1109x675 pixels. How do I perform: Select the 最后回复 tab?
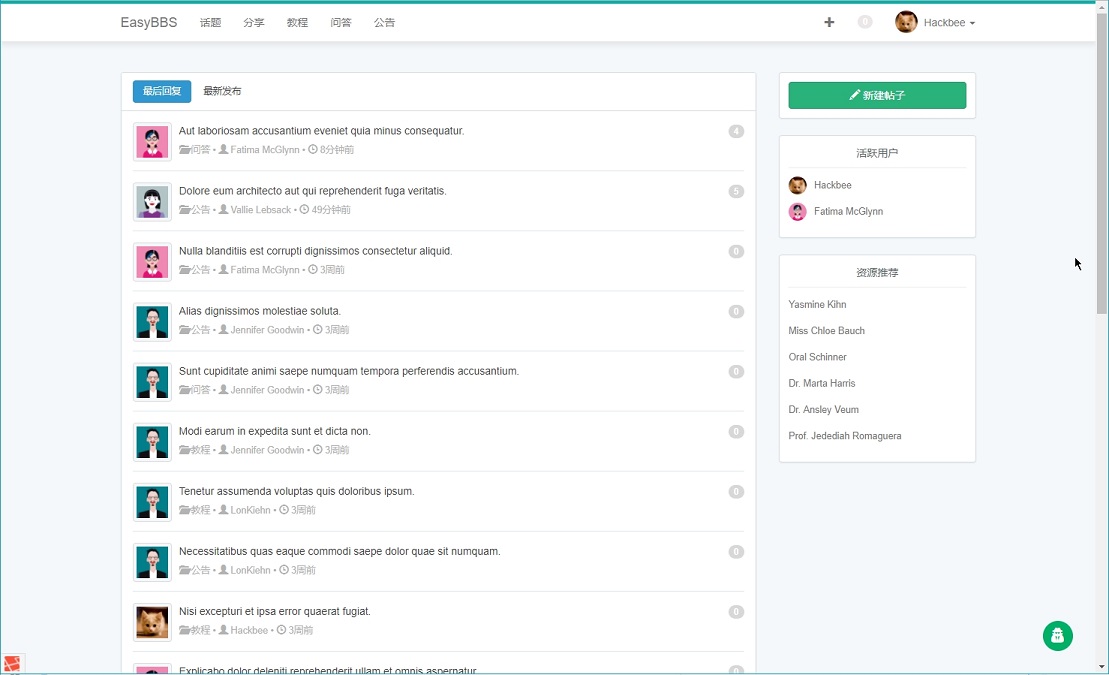(x=162, y=91)
